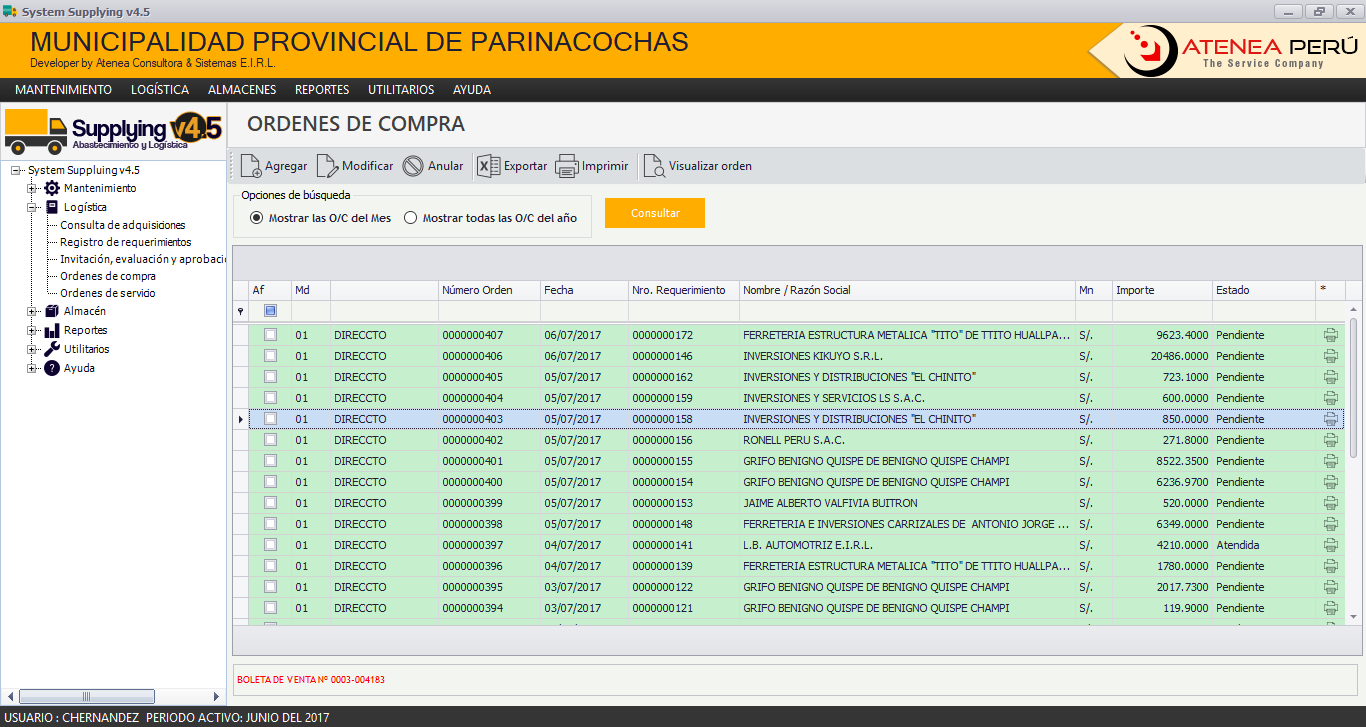Open Visualizar orden preview icon
Screen dimensions: 1366x727
[x=654, y=166]
